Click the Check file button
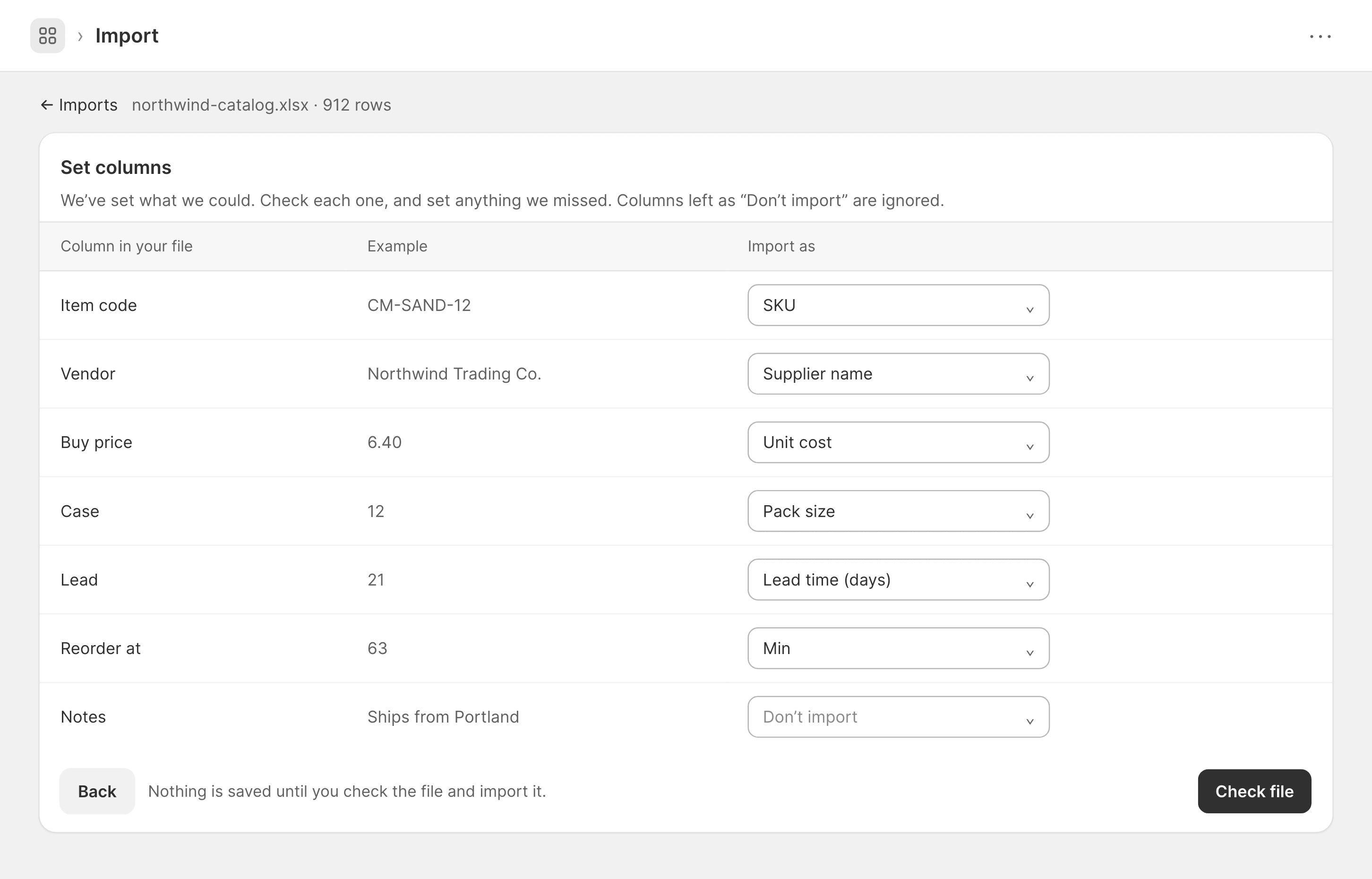The image size is (1372, 879). pyautogui.click(x=1254, y=791)
